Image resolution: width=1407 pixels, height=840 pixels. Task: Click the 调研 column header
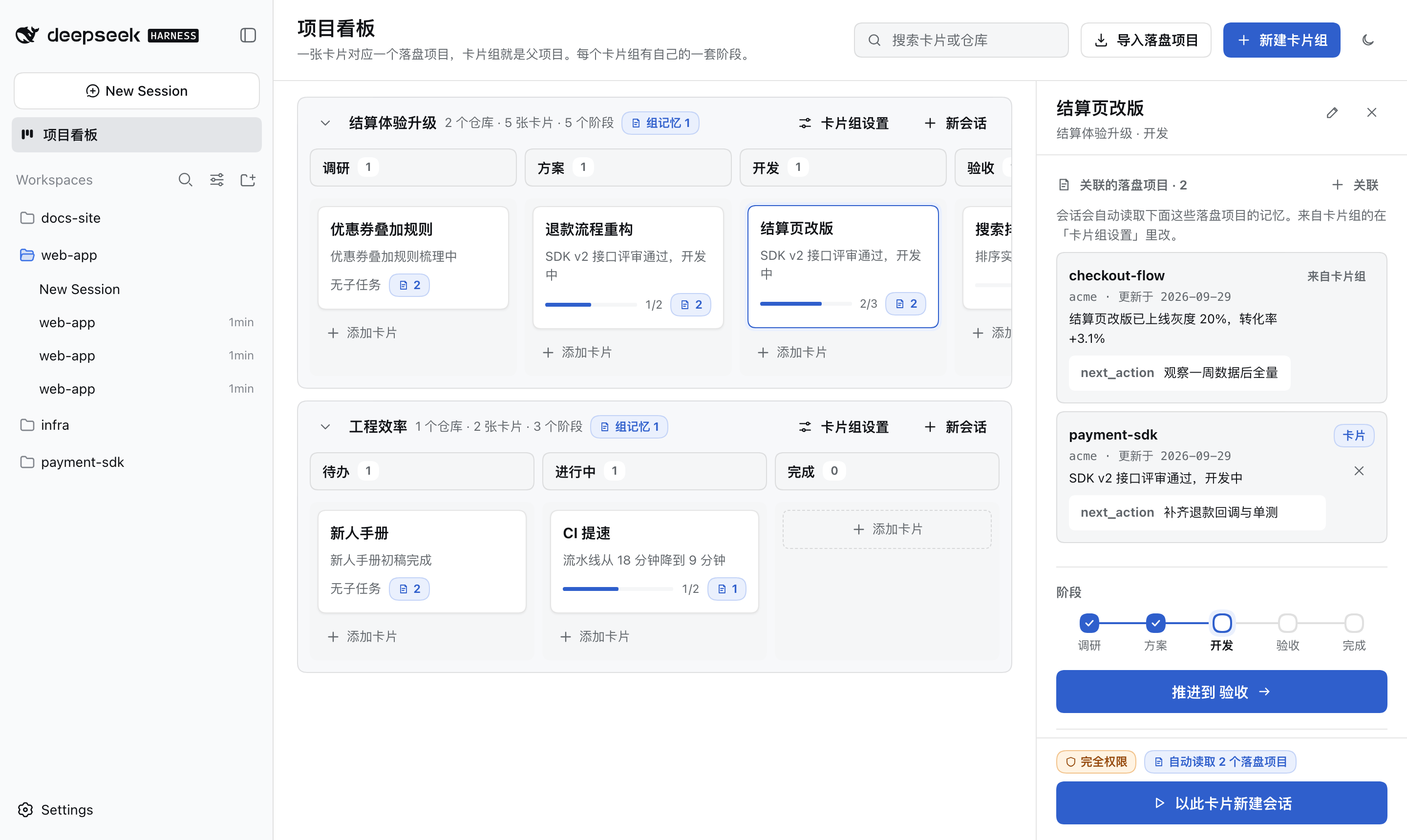(413, 168)
